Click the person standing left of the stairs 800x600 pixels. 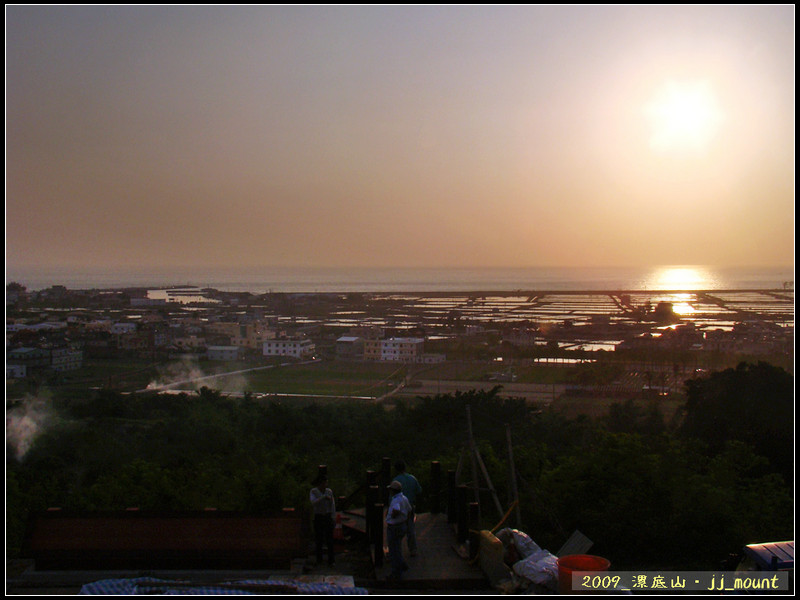pyautogui.click(x=323, y=518)
